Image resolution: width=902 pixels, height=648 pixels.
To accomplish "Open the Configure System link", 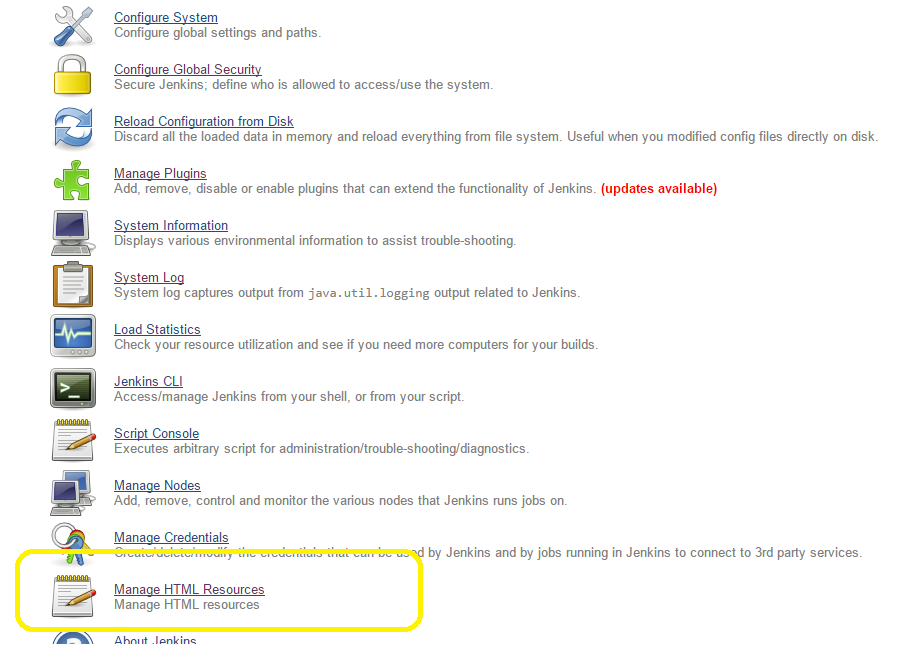I will [x=166, y=17].
